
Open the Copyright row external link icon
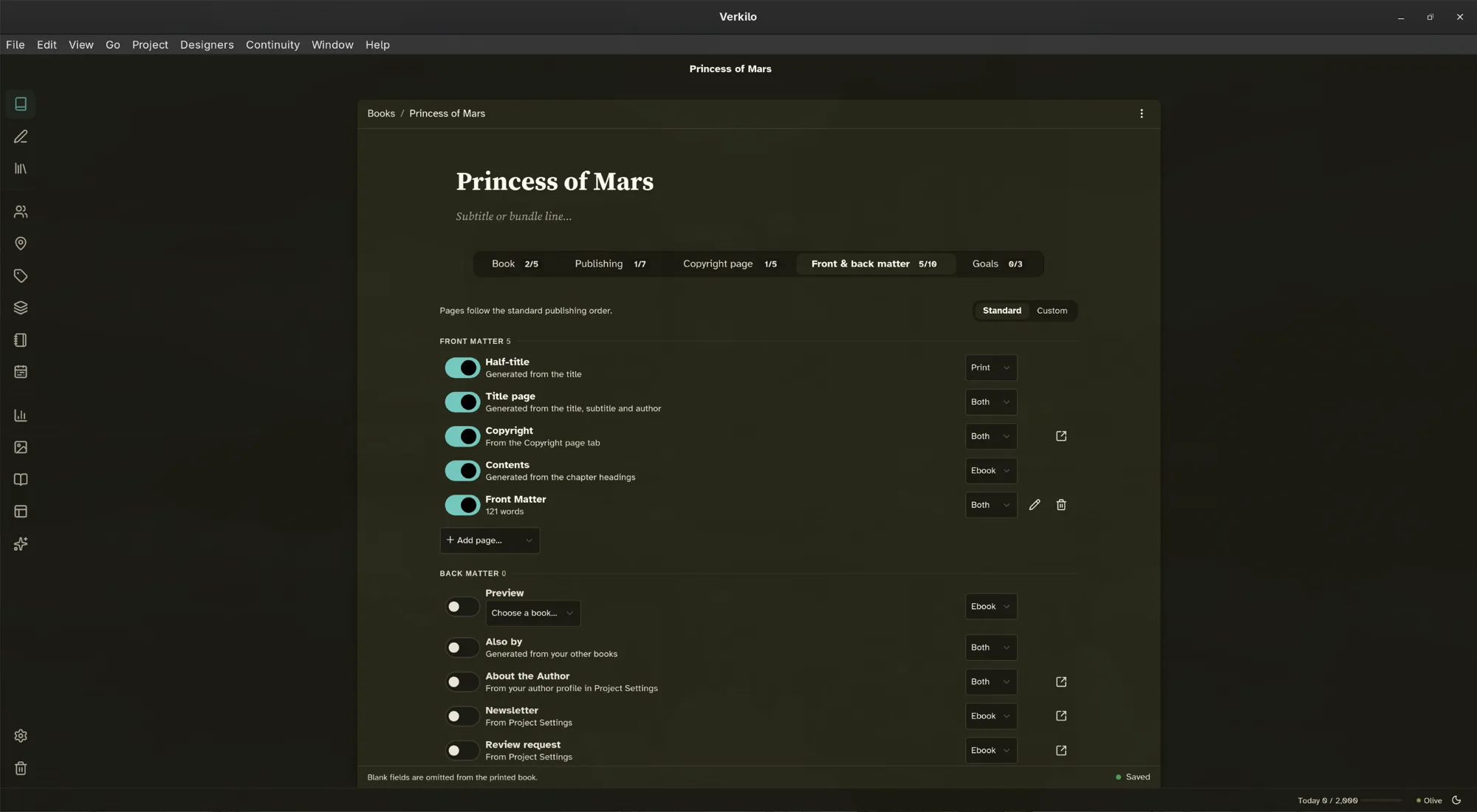[1061, 436]
